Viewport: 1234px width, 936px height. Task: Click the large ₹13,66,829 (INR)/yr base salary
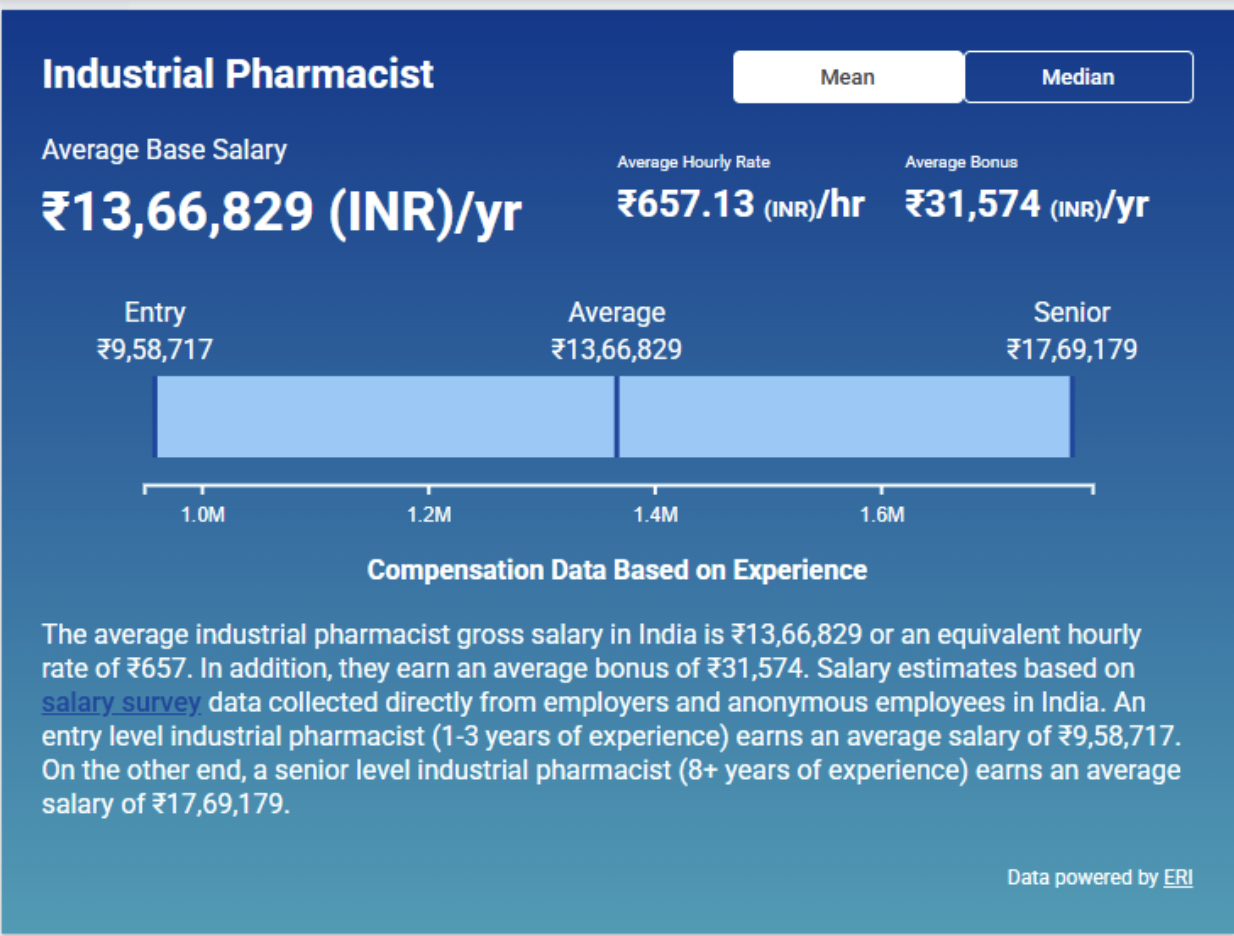pyautogui.click(x=281, y=212)
